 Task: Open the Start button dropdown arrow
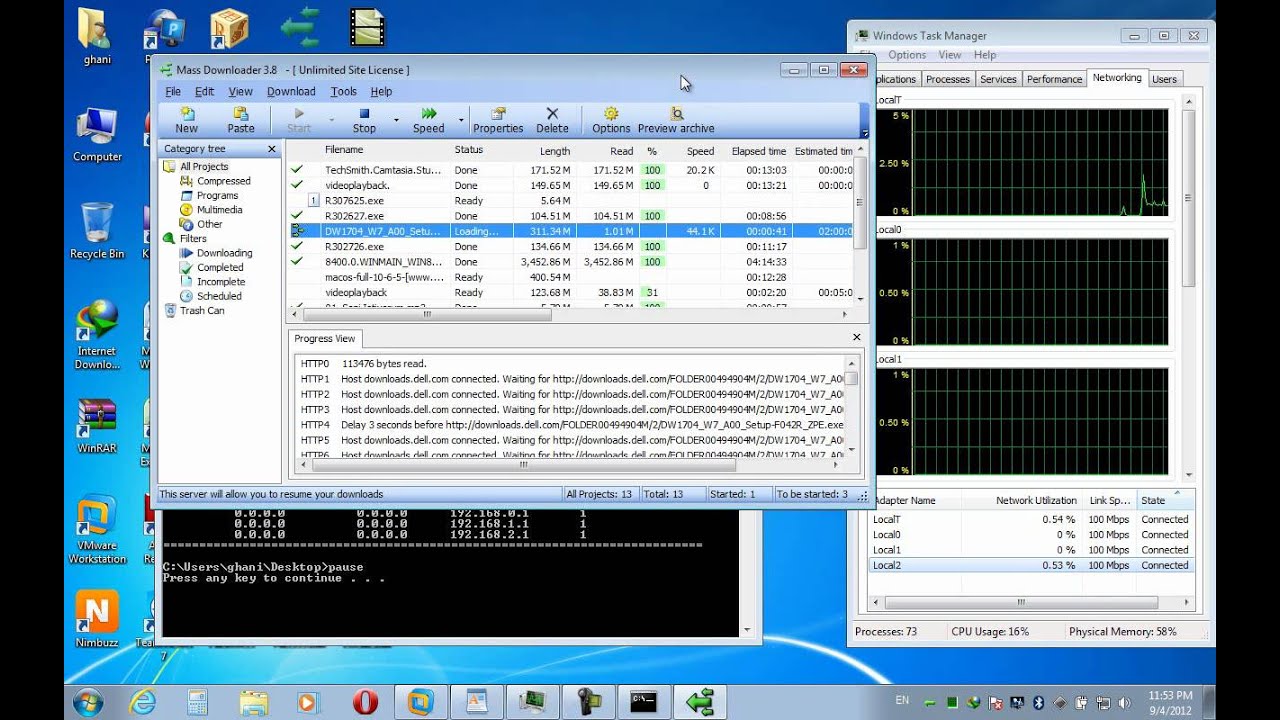point(332,121)
